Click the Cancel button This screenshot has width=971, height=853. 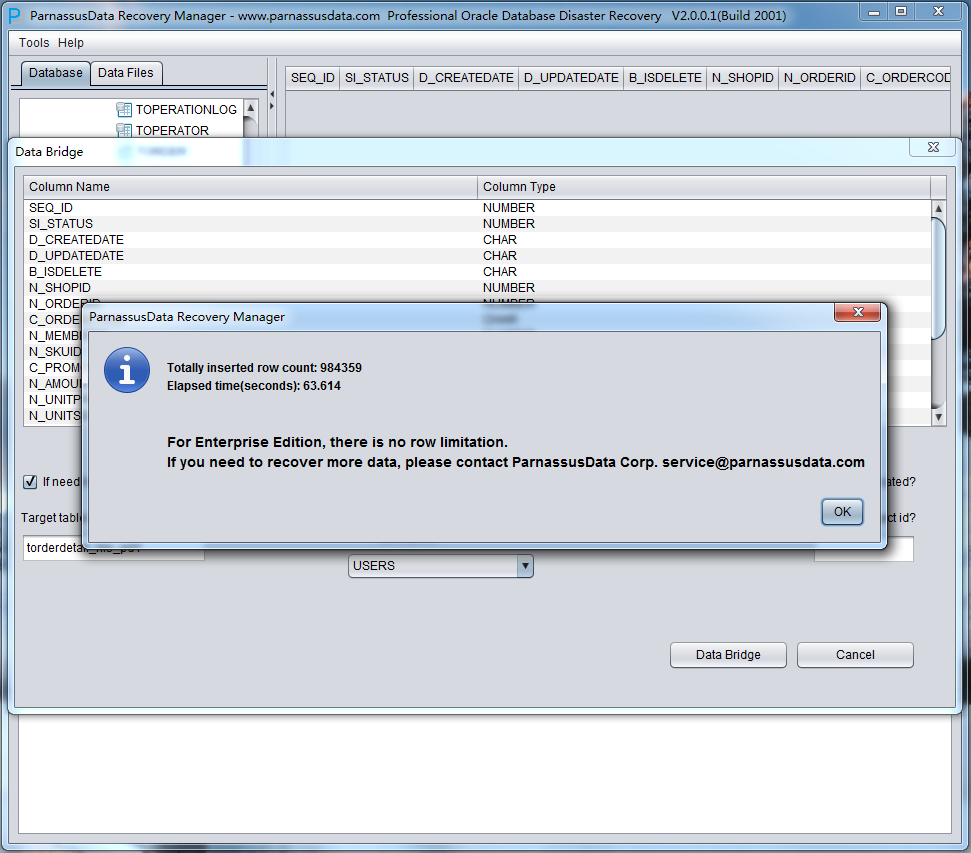click(855, 655)
